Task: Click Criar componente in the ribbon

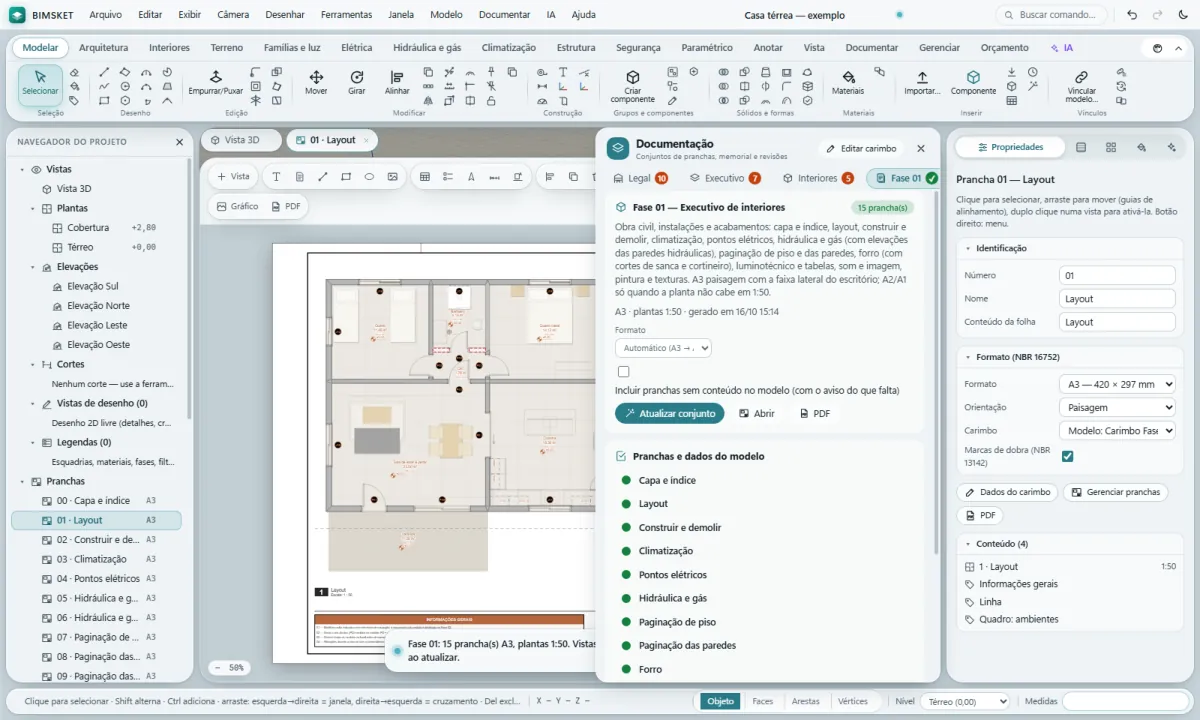Action: 633,86
